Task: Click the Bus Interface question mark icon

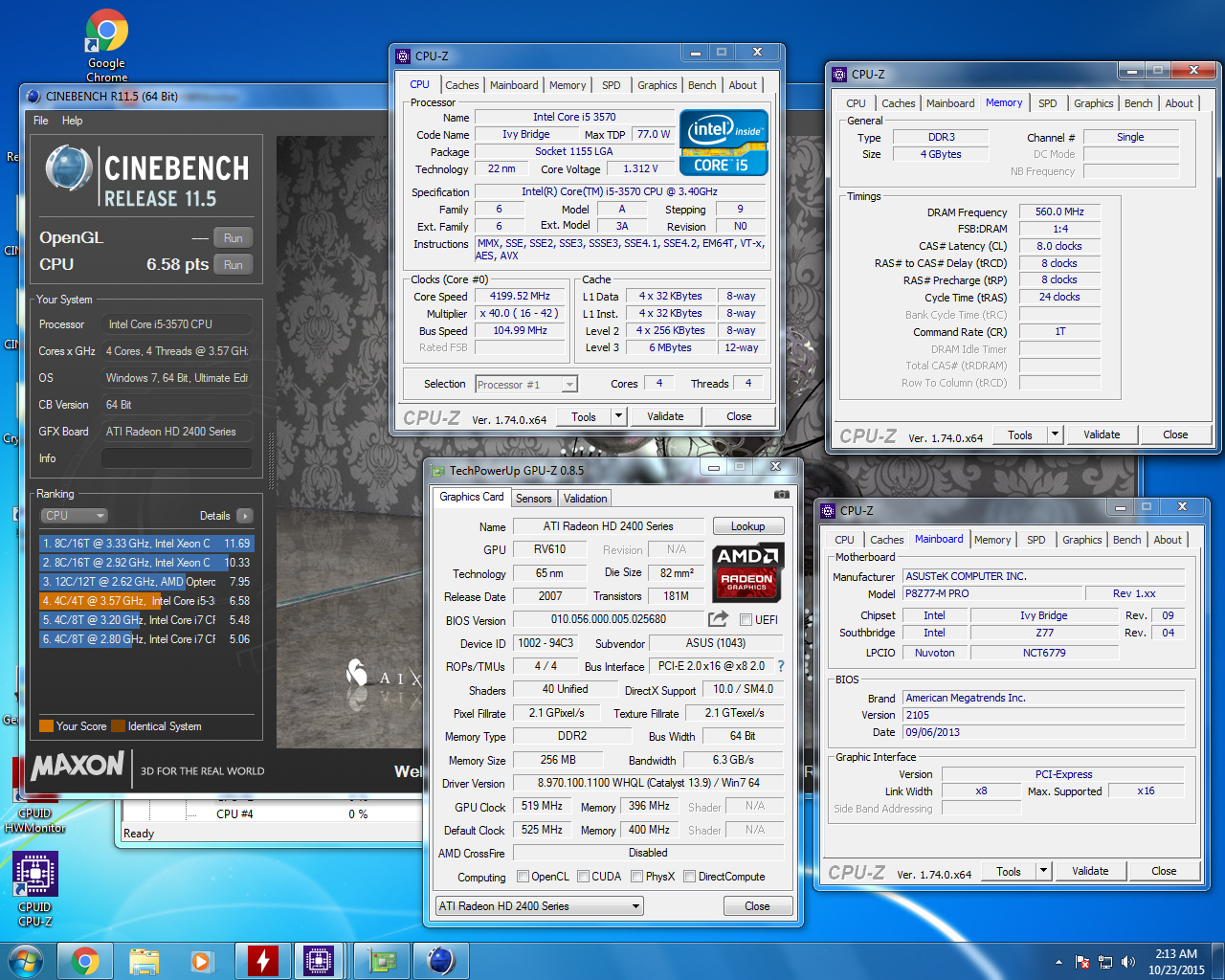Action: (x=780, y=666)
